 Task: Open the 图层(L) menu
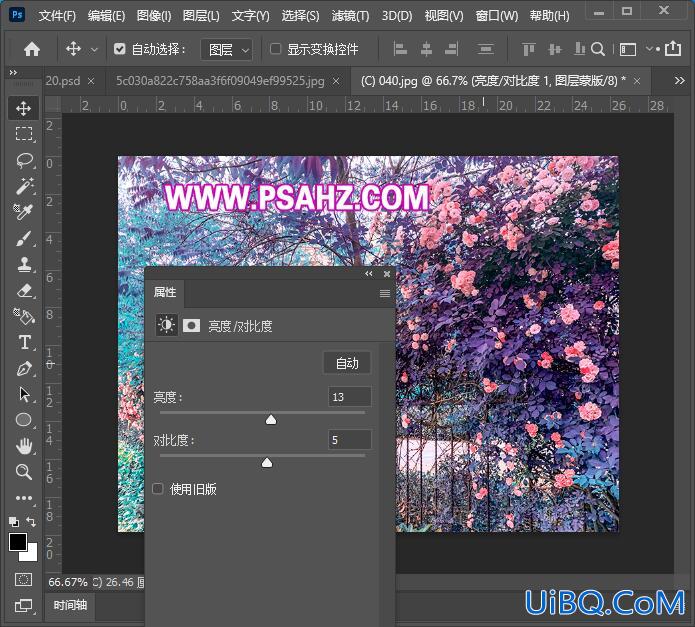click(201, 16)
